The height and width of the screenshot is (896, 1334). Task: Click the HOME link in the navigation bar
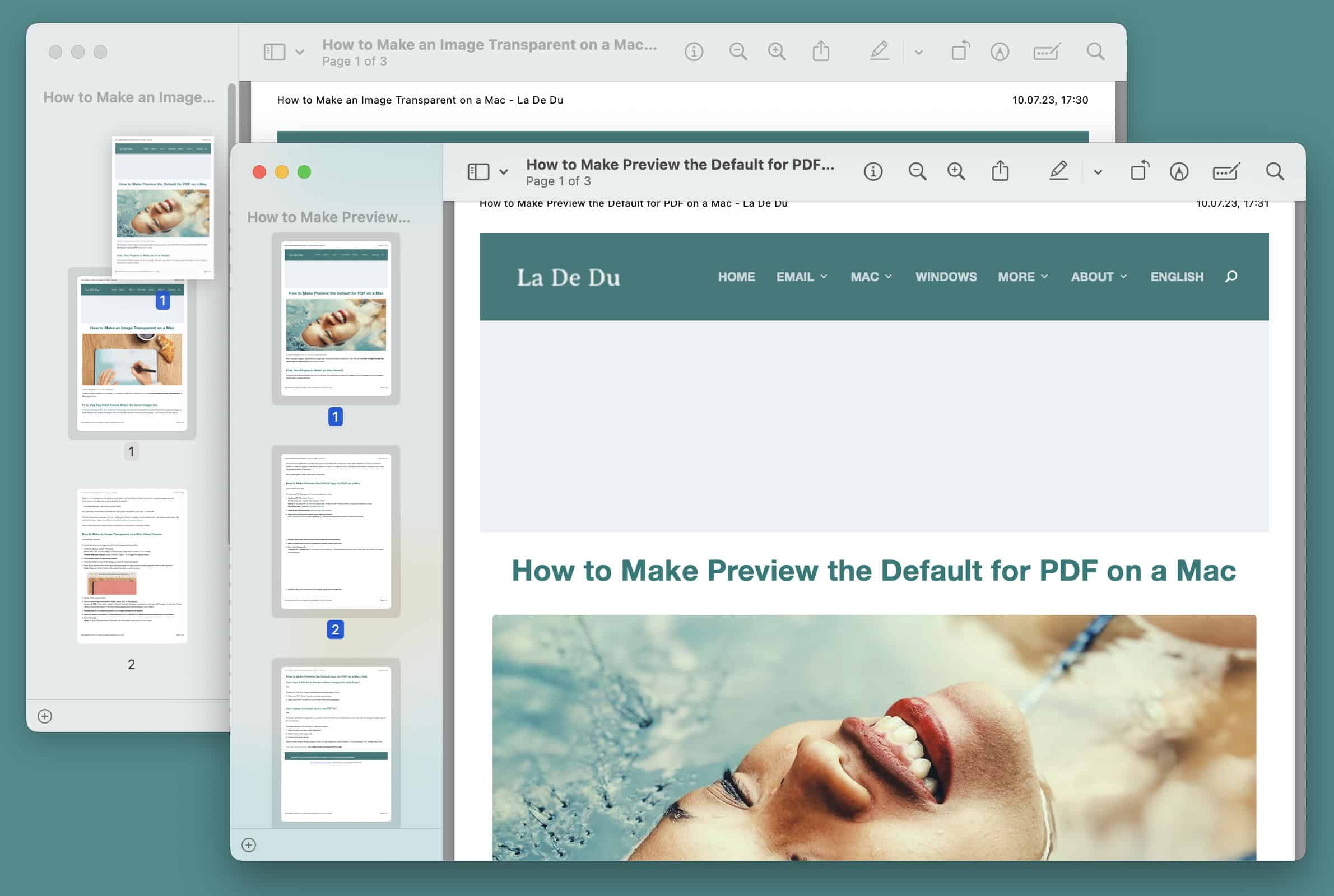(x=736, y=277)
